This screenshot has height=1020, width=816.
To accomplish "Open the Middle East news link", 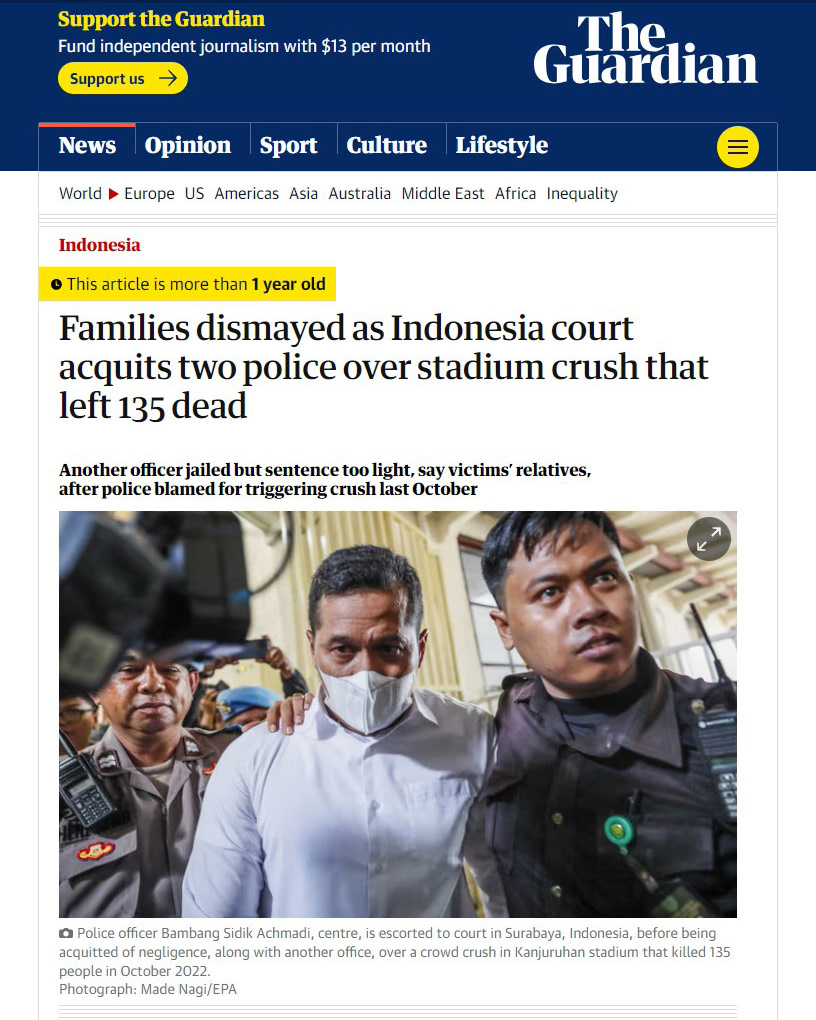I will 442,194.
